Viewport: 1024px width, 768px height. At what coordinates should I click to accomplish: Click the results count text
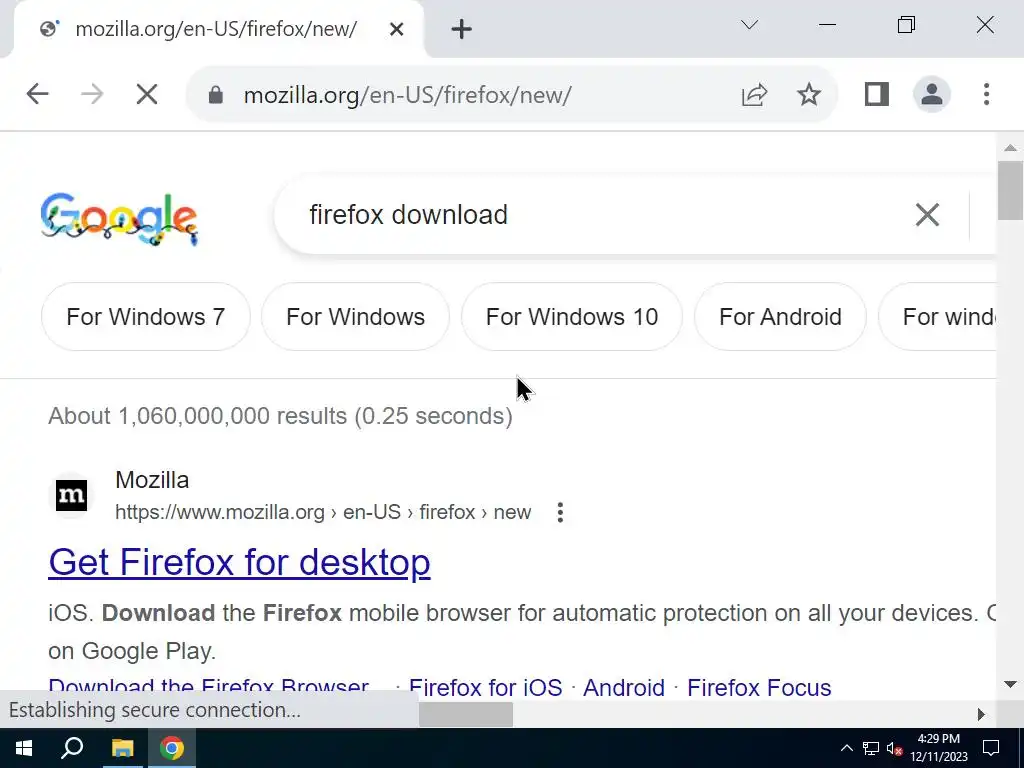pyautogui.click(x=280, y=416)
